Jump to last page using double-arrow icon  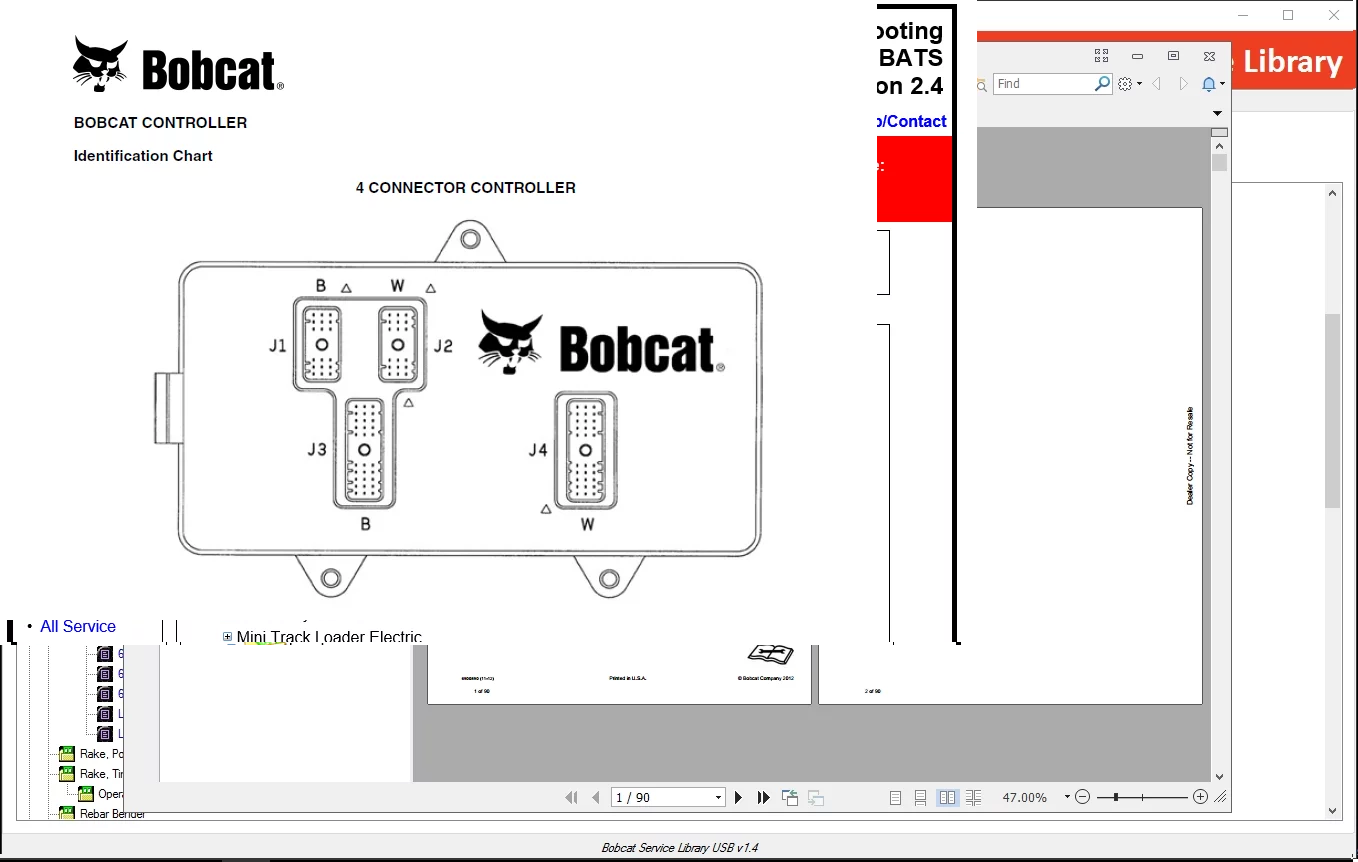tap(763, 797)
